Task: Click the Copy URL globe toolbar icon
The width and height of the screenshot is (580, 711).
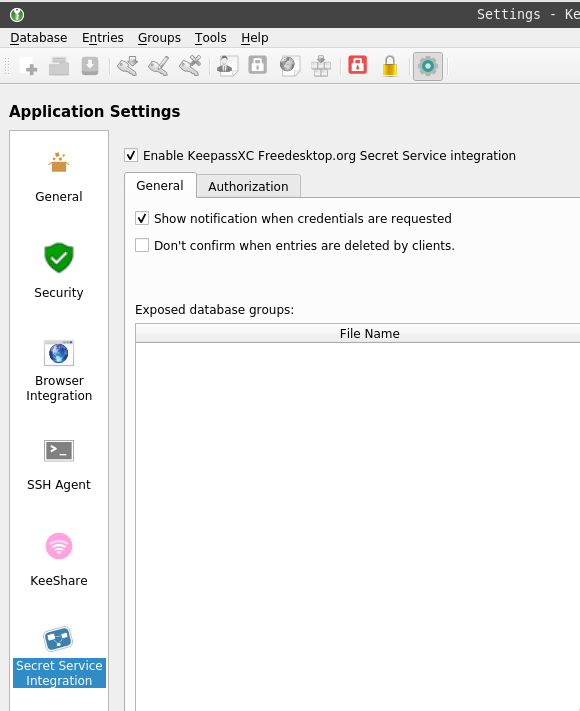Action: coord(289,66)
